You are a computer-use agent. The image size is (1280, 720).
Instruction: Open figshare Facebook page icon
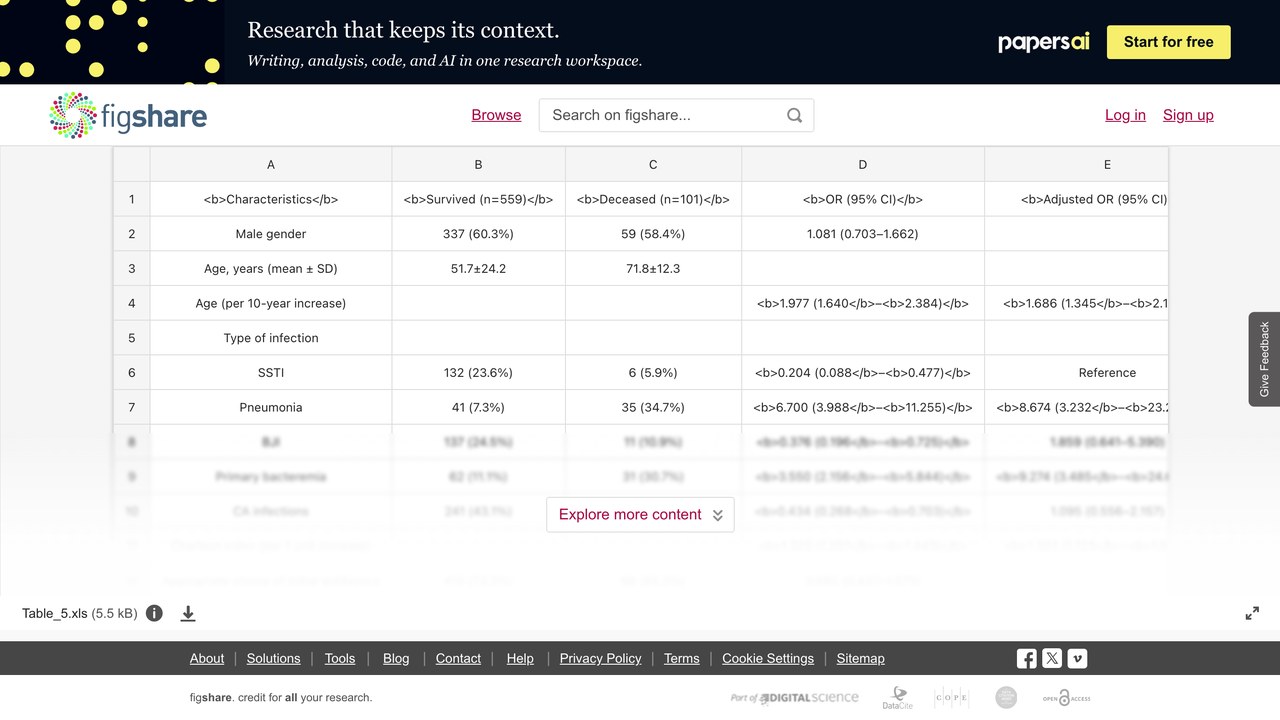point(1027,658)
